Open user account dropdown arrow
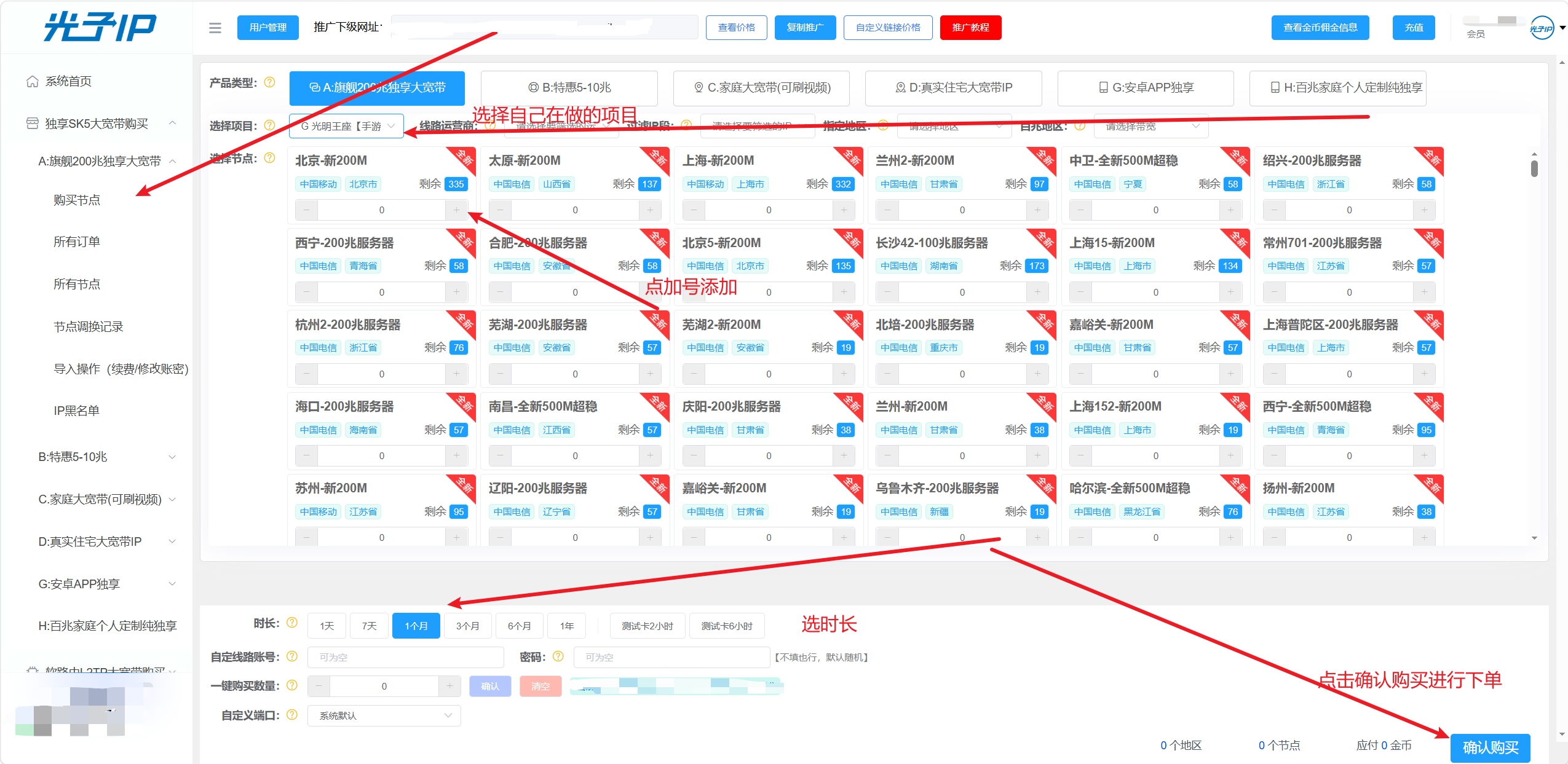This screenshot has height=764, width=1568. (1562, 28)
